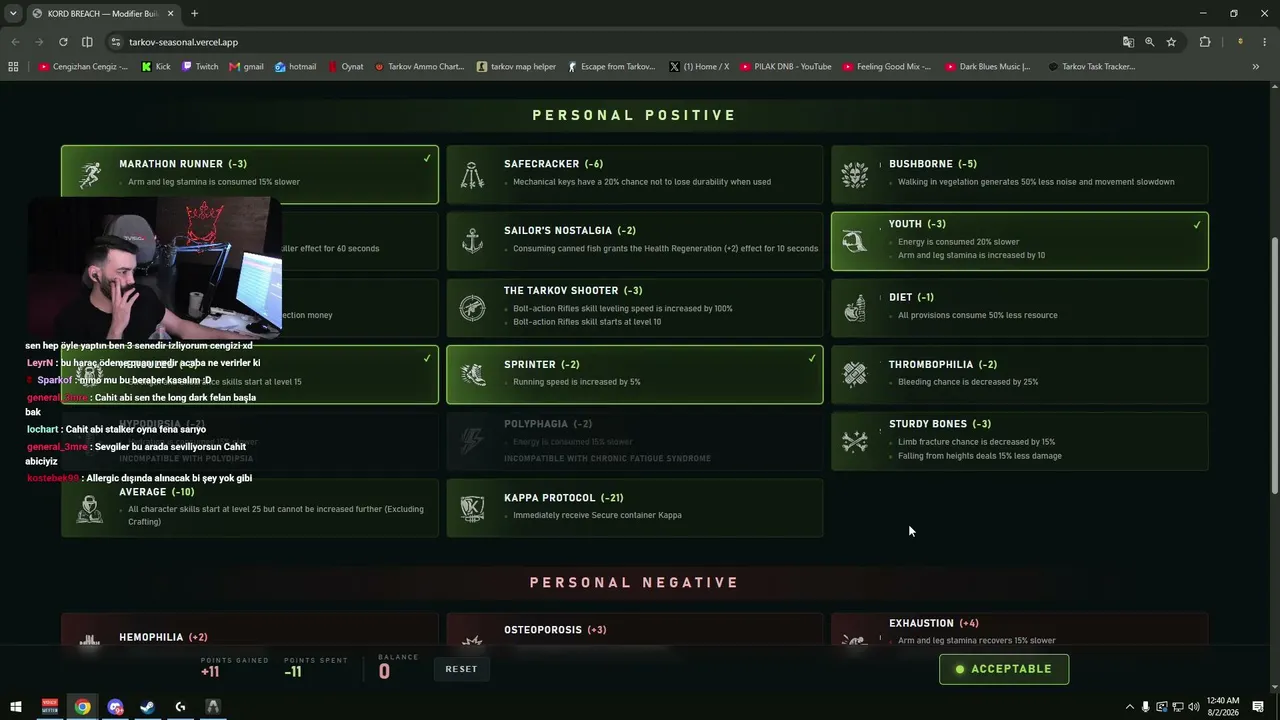Bookmark this page with the star icon
1280x720 pixels.
coord(1171,42)
